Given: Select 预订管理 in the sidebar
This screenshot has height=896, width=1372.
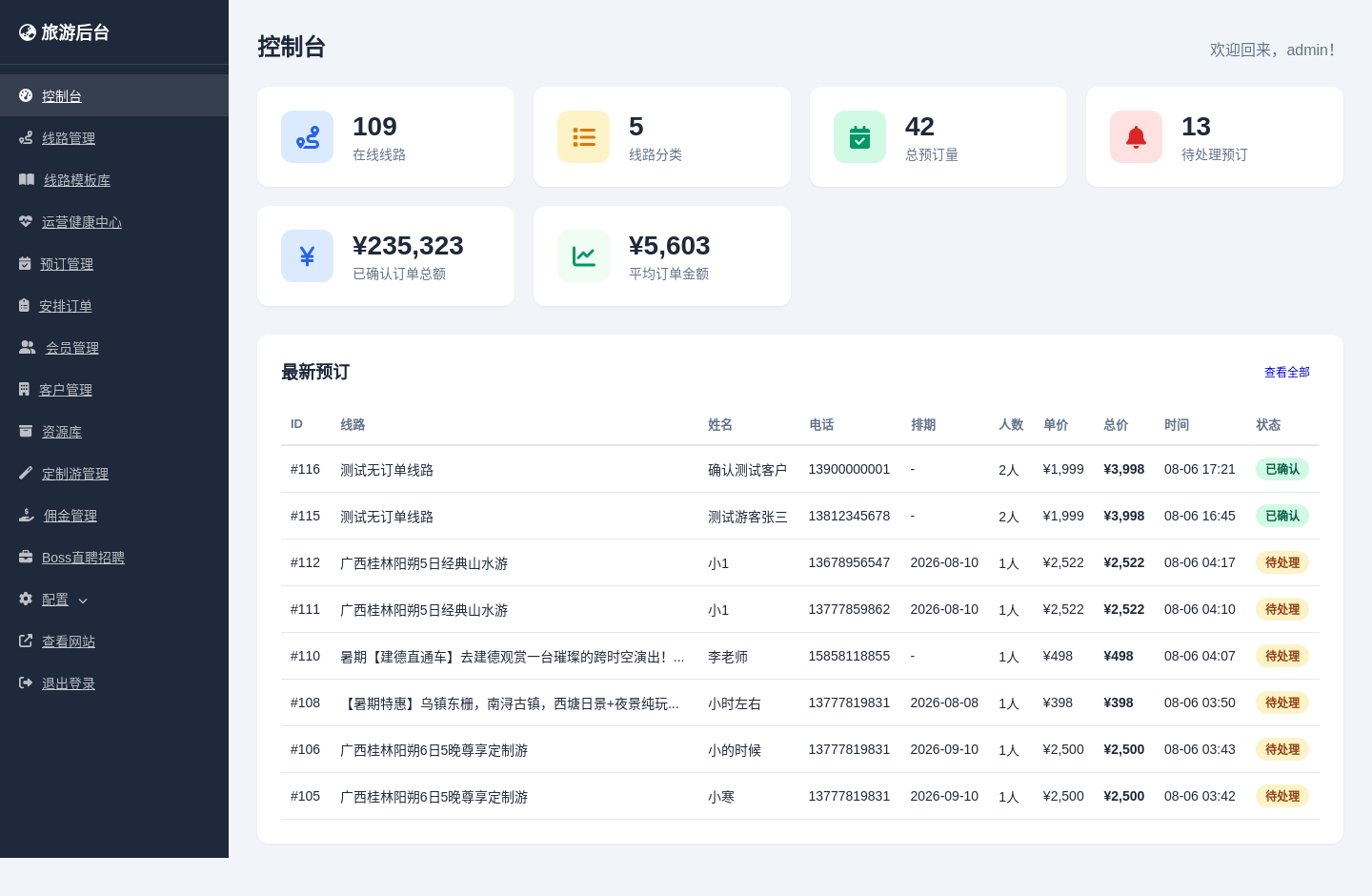Looking at the screenshot, I should click(x=114, y=263).
